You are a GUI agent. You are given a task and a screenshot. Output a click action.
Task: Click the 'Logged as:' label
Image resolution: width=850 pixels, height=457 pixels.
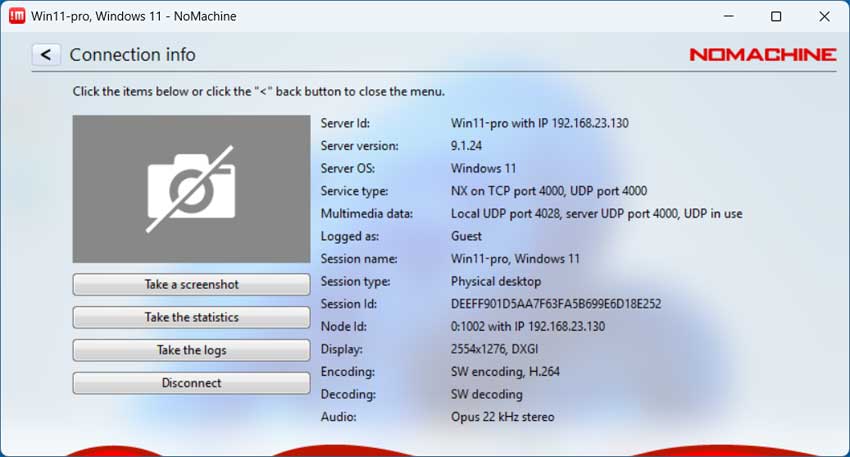(350, 236)
